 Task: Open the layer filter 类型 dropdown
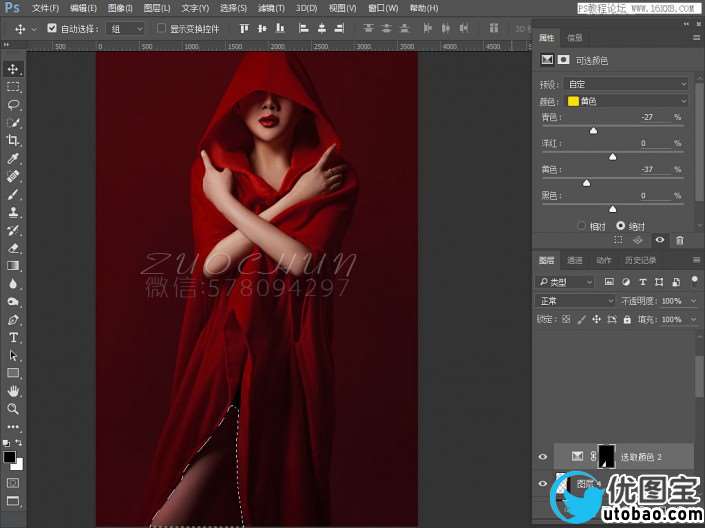click(x=565, y=282)
